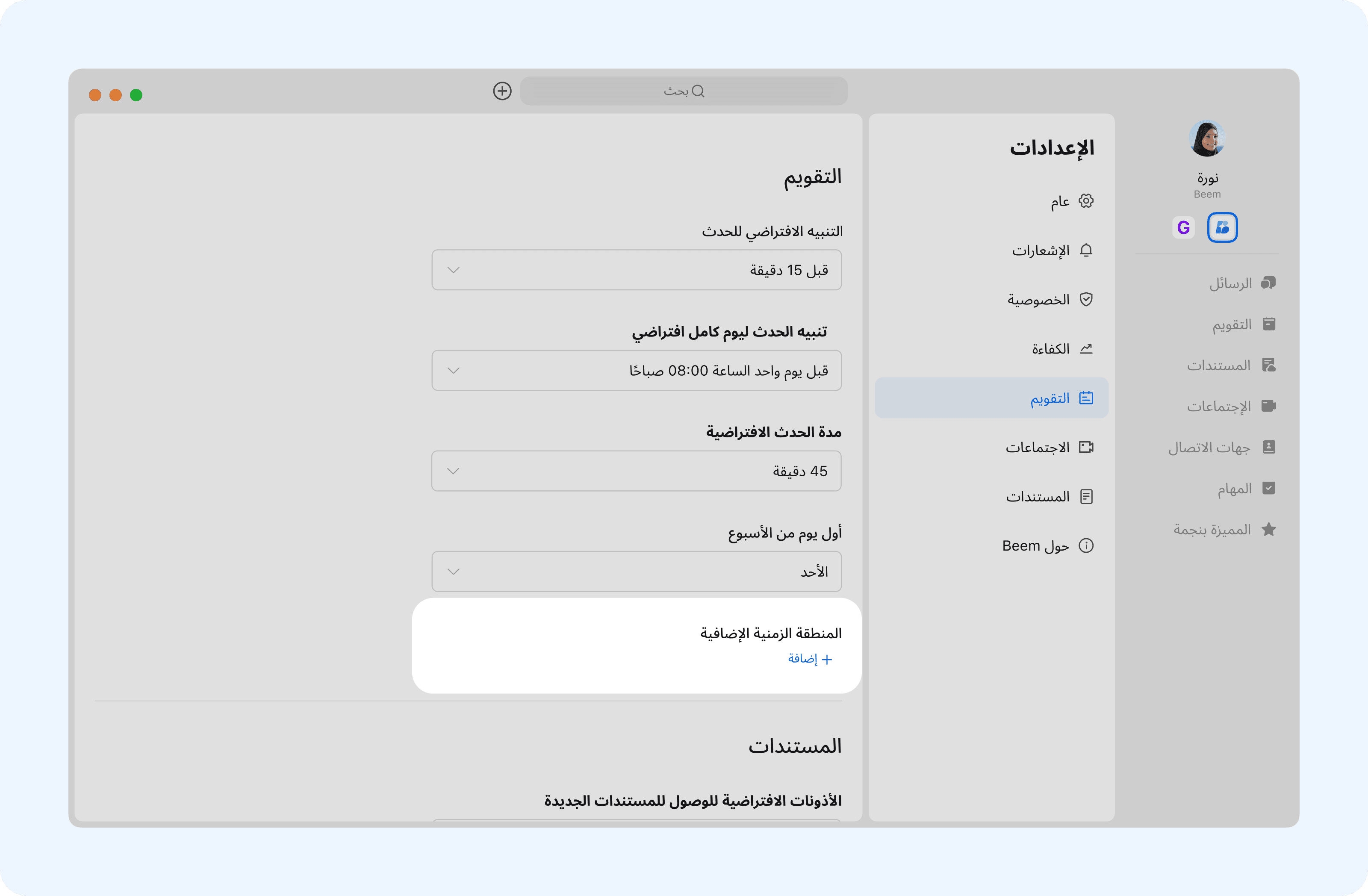Viewport: 1368px width, 896px height.
Task: Switch to the purple G workspace icon
Action: (x=1183, y=227)
